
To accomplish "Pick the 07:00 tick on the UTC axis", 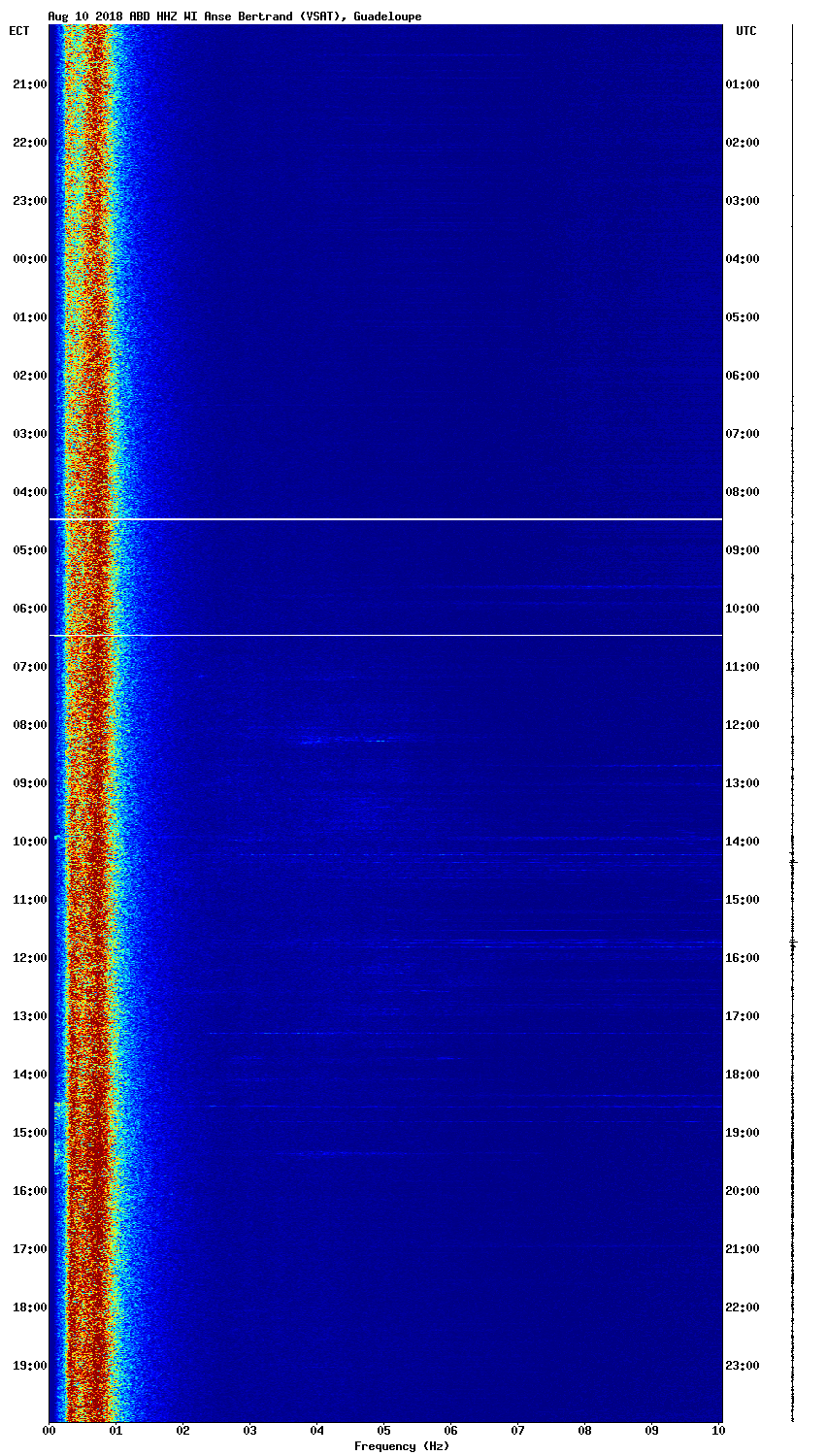I will [x=742, y=434].
